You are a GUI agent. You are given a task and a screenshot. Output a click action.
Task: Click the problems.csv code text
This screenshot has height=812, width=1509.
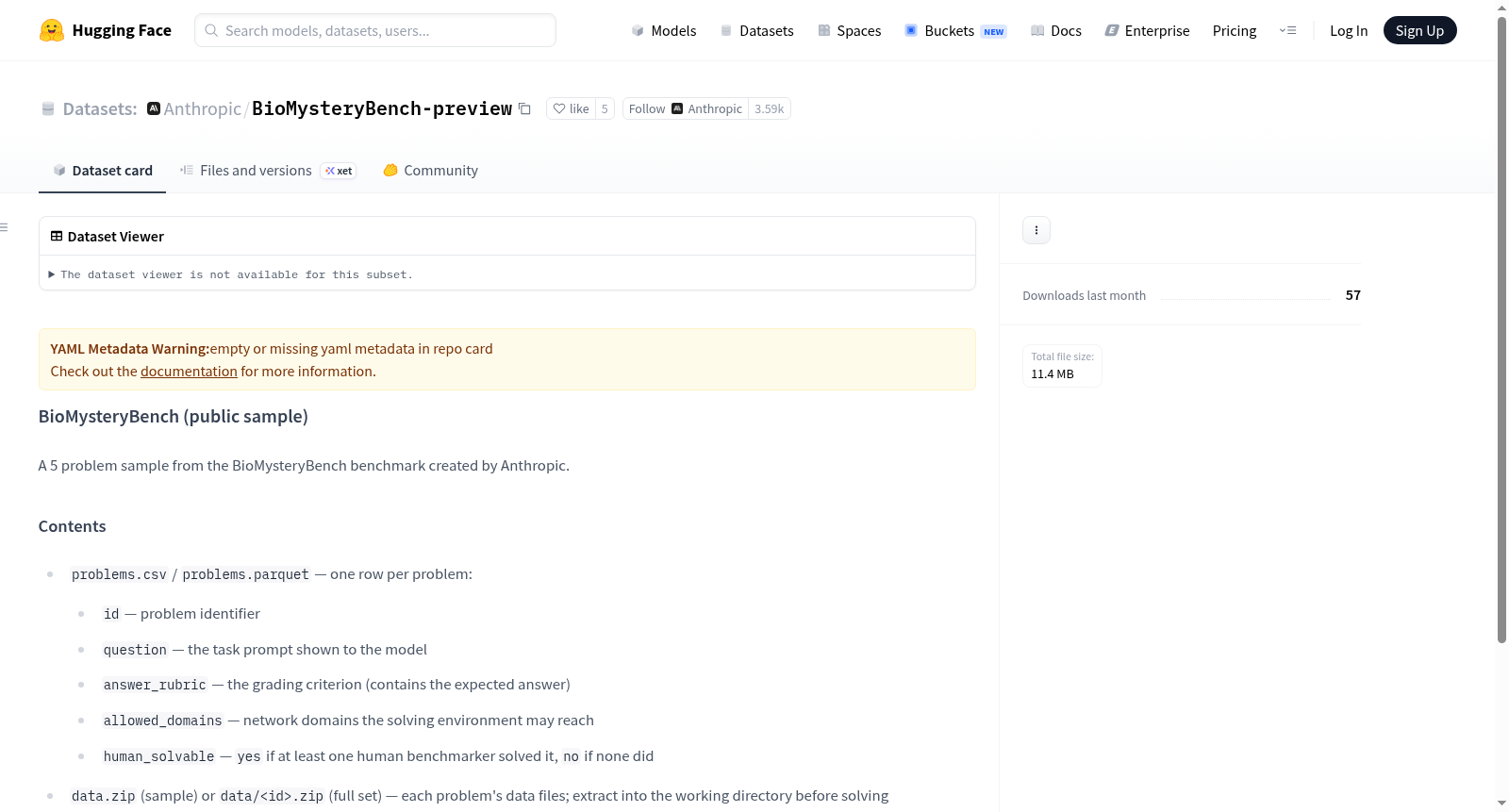point(119,574)
